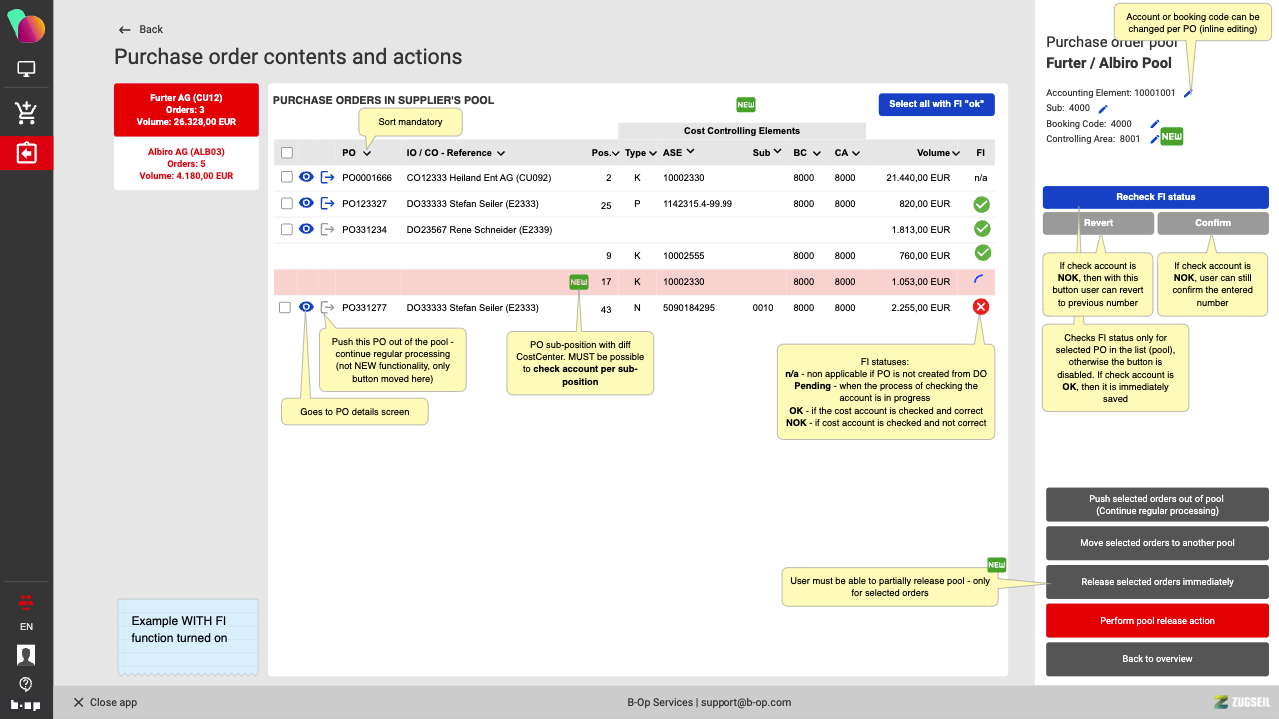Viewport: 1279px width, 719px height.
Task: Select Furter AG (CU12) supplier tab
Action: [x=186, y=110]
